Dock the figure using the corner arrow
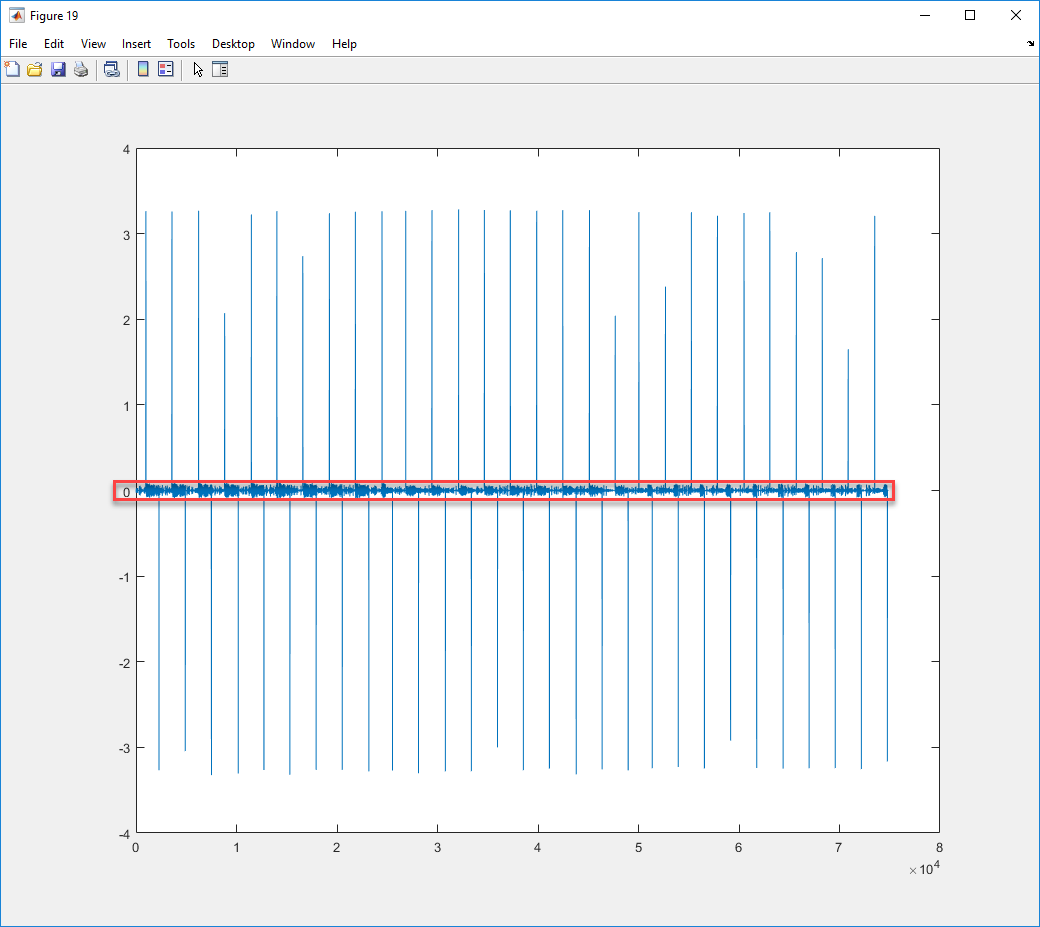Screen dimensions: 1040x927 (1030, 44)
